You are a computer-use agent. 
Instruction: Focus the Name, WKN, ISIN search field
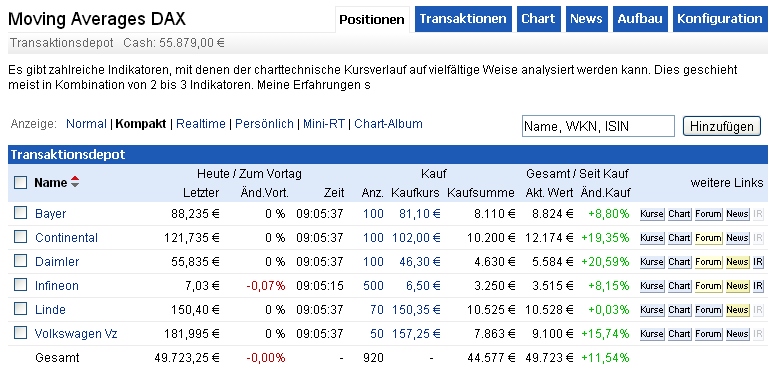(598, 126)
